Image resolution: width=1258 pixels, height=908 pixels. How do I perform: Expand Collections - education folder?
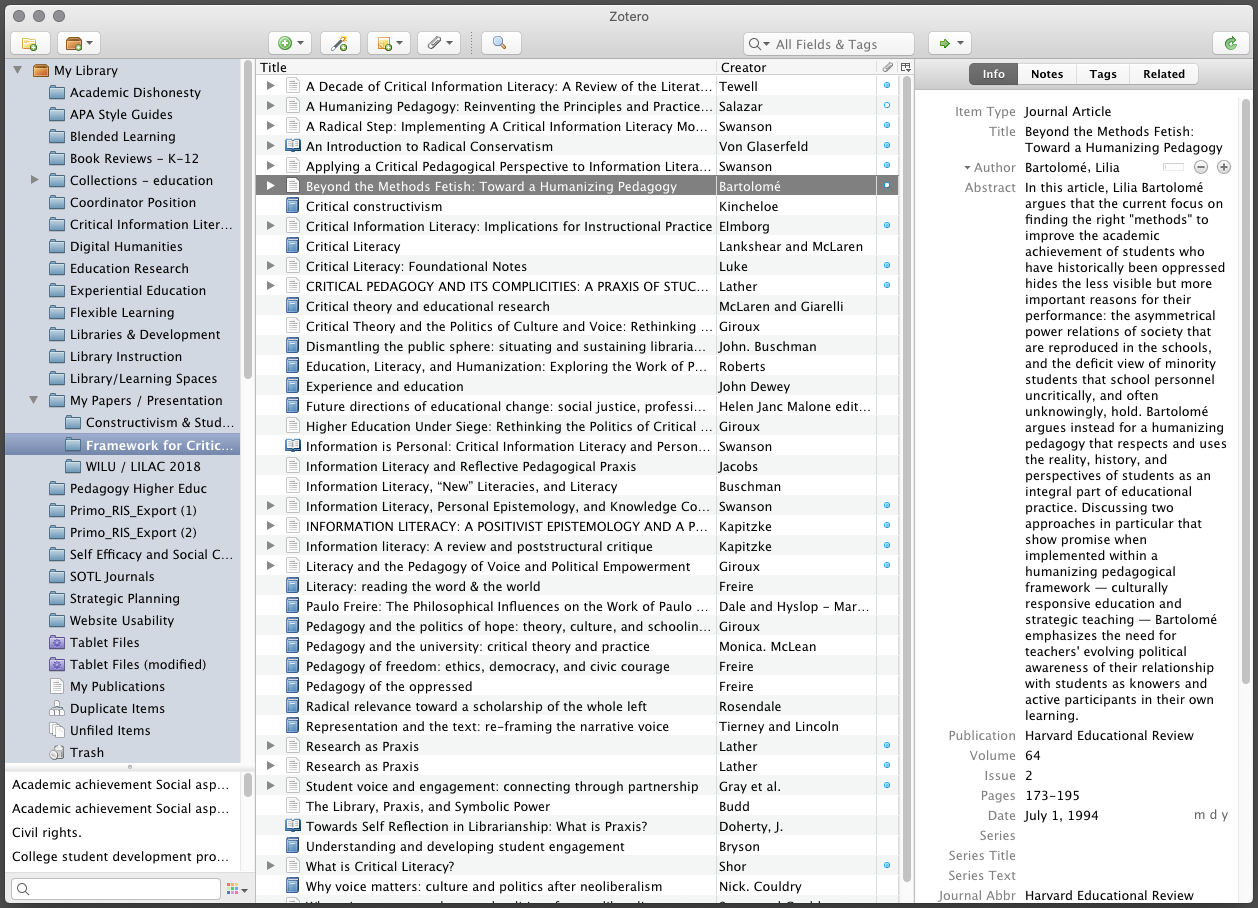(35, 180)
